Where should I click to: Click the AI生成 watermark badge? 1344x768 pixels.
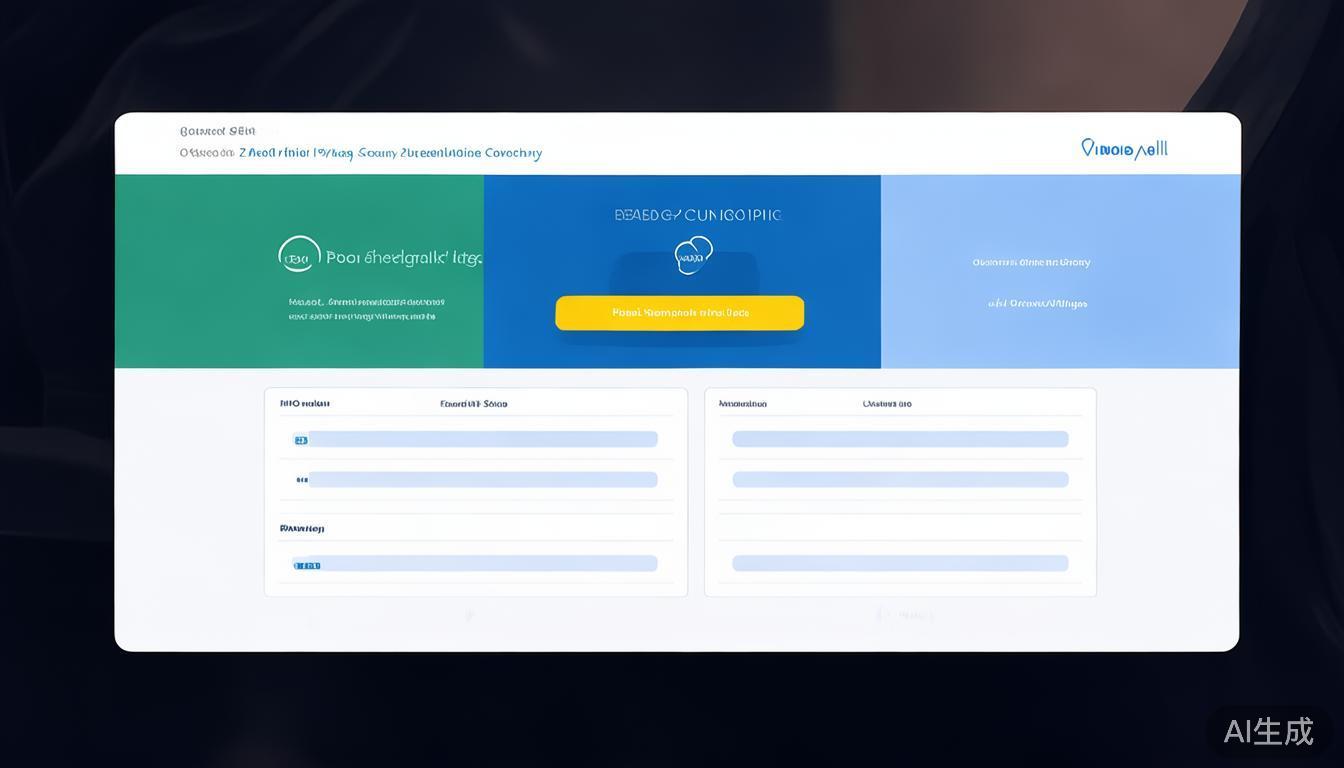tap(1268, 731)
